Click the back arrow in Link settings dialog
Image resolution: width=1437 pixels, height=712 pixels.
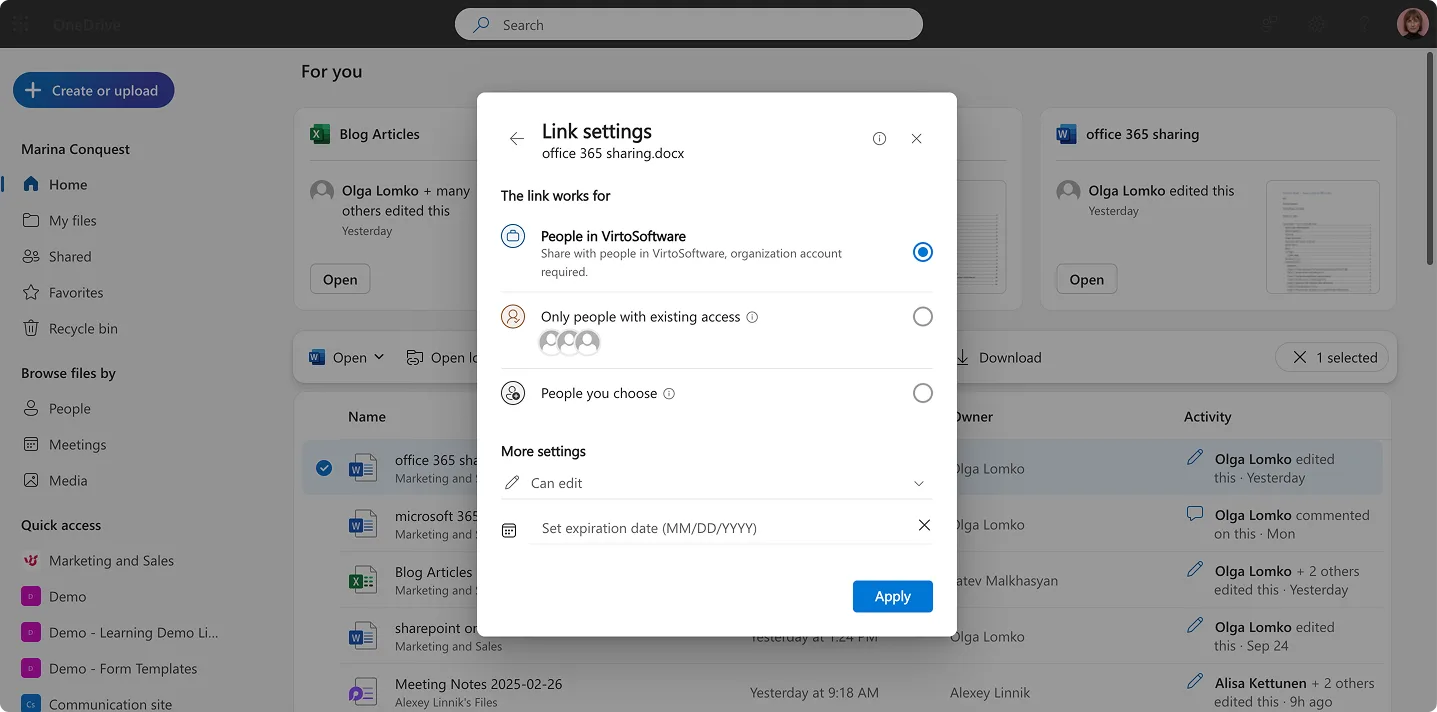(x=516, y=139)
